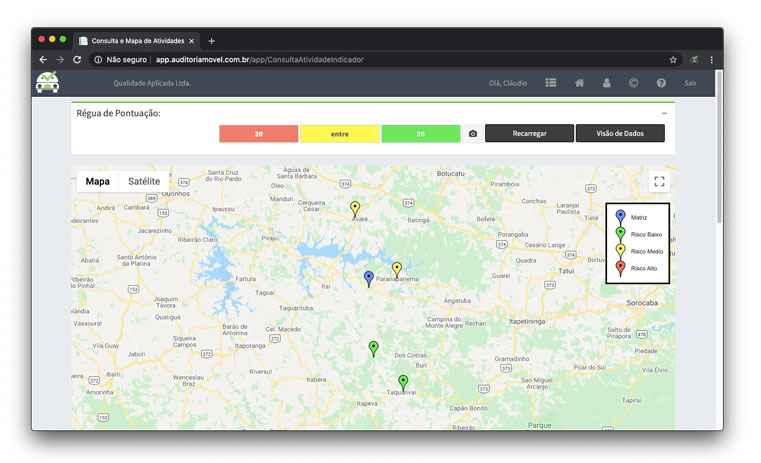Click Olá, Cláudio greeting in header

click(x=508, y=83)
